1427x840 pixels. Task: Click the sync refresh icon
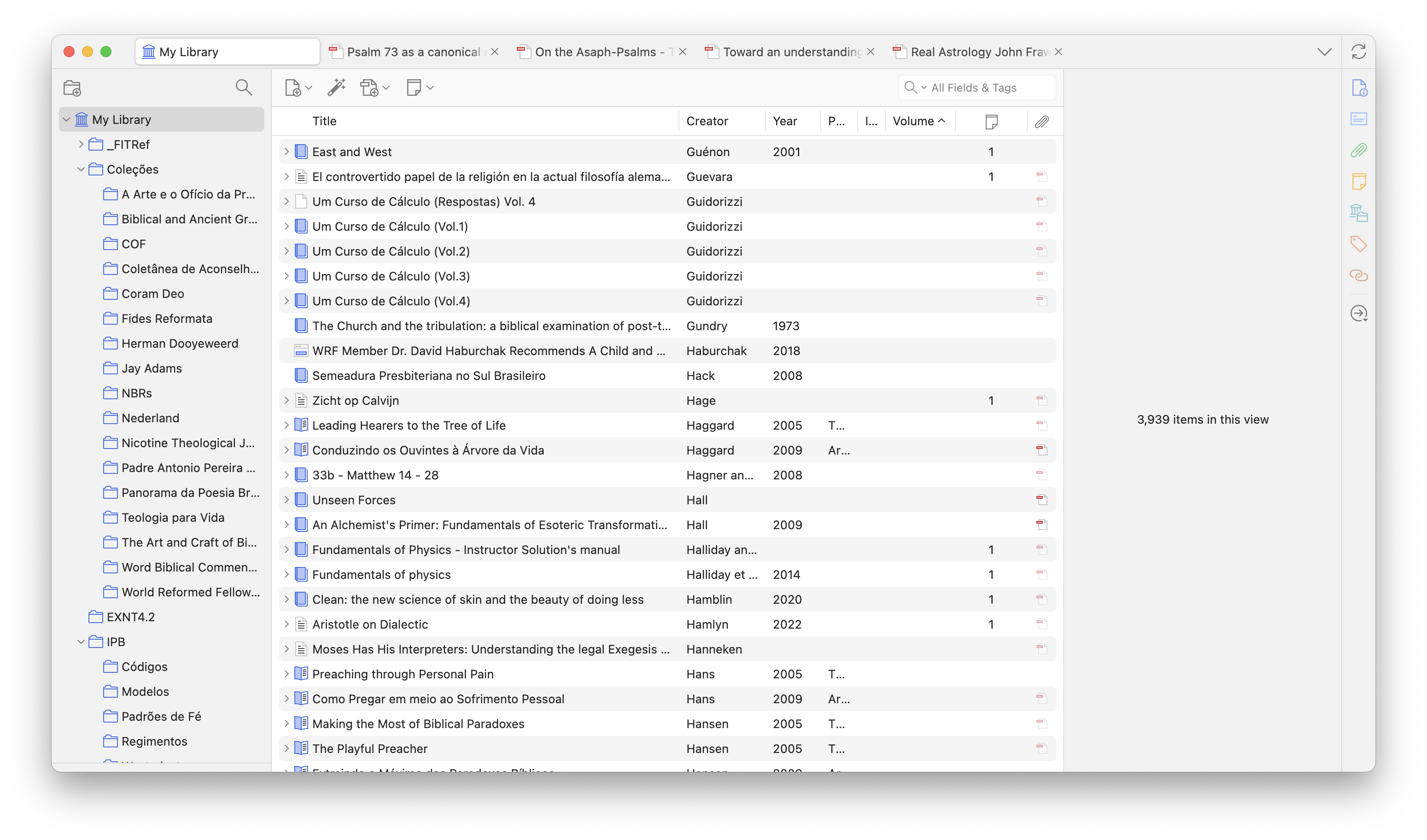[x=1358, y=52]
